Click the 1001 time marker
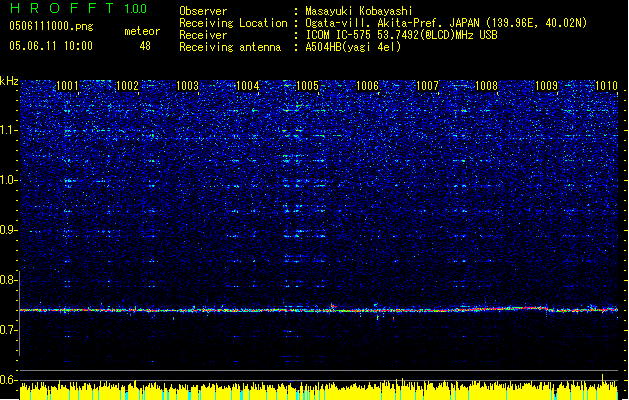Screen dimensions: 629x400 point(67,86)
